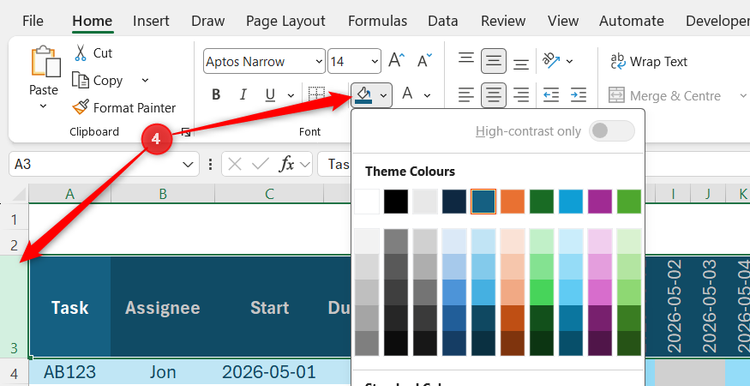The image size is (750, 386).
Task: Switch to the Draw tab
Action: tap(208, 21)
